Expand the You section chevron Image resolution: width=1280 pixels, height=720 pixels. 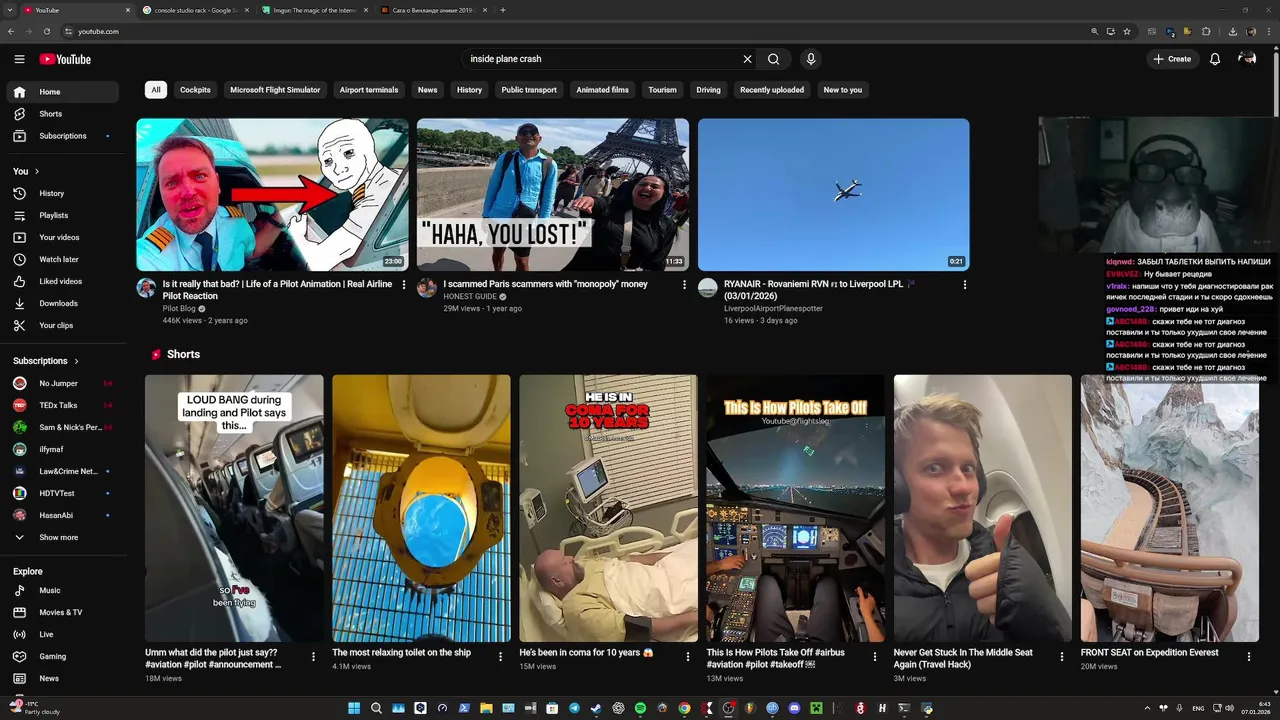[37, 171]
